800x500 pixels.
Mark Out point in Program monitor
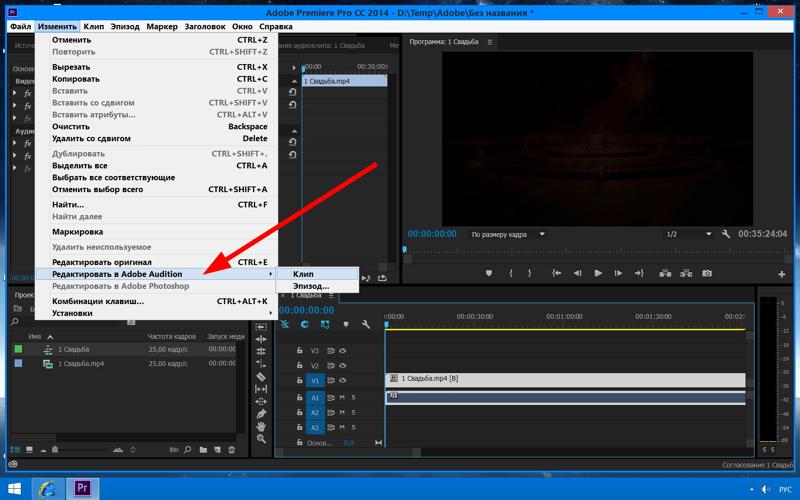point(530,273)
